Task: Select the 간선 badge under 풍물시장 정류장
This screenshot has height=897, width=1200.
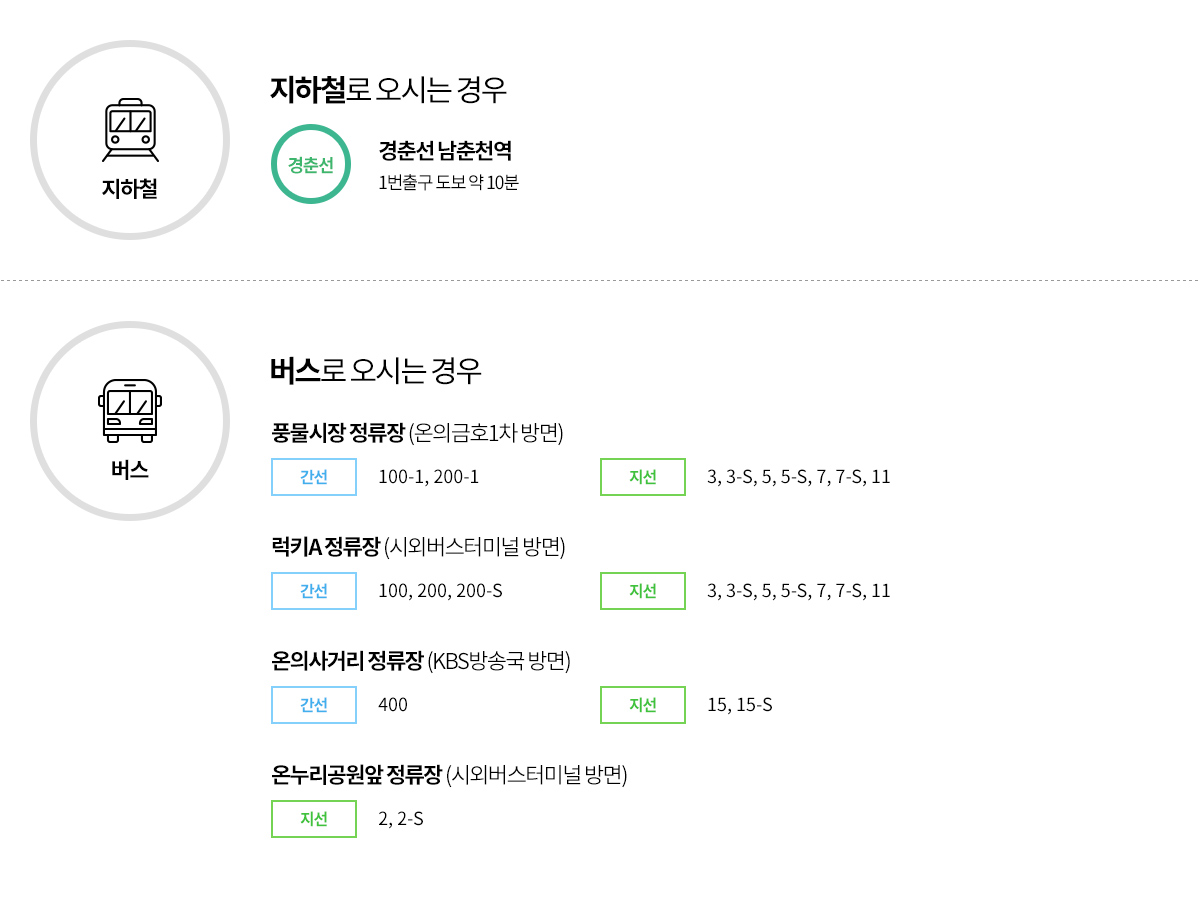Action: [314, 477]
